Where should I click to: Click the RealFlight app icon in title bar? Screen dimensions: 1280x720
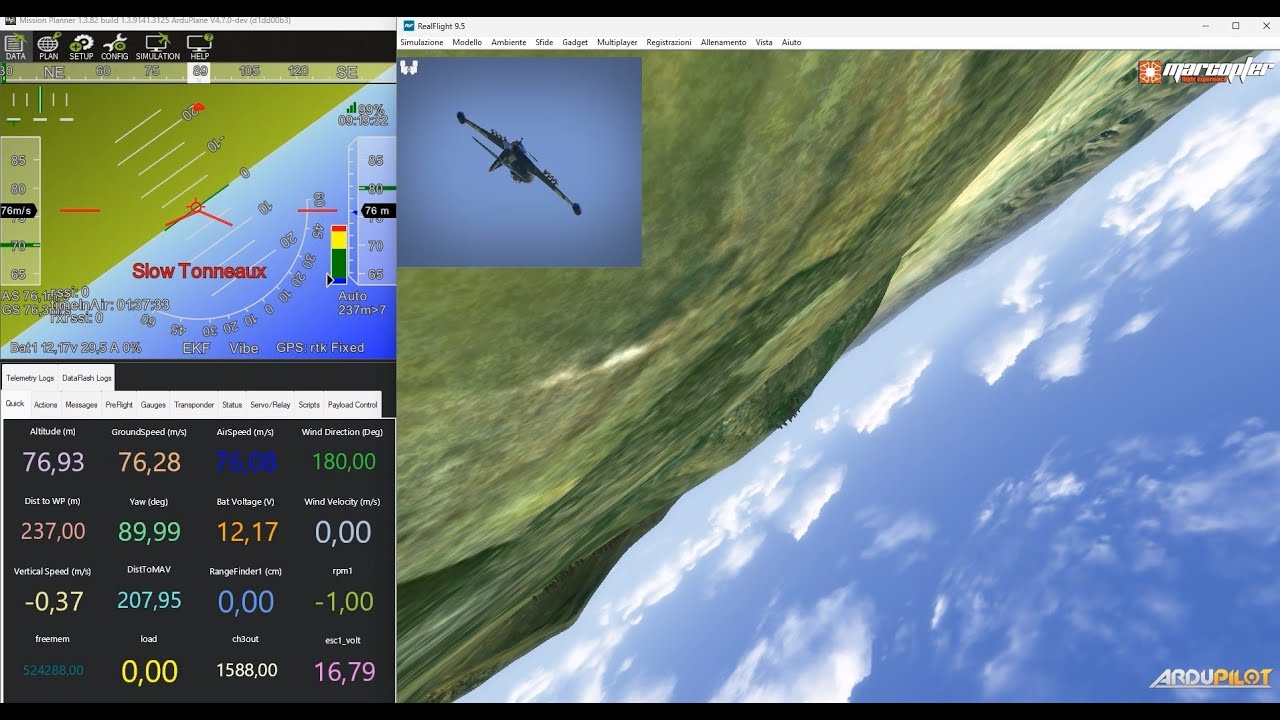click(x=408, y=26)
